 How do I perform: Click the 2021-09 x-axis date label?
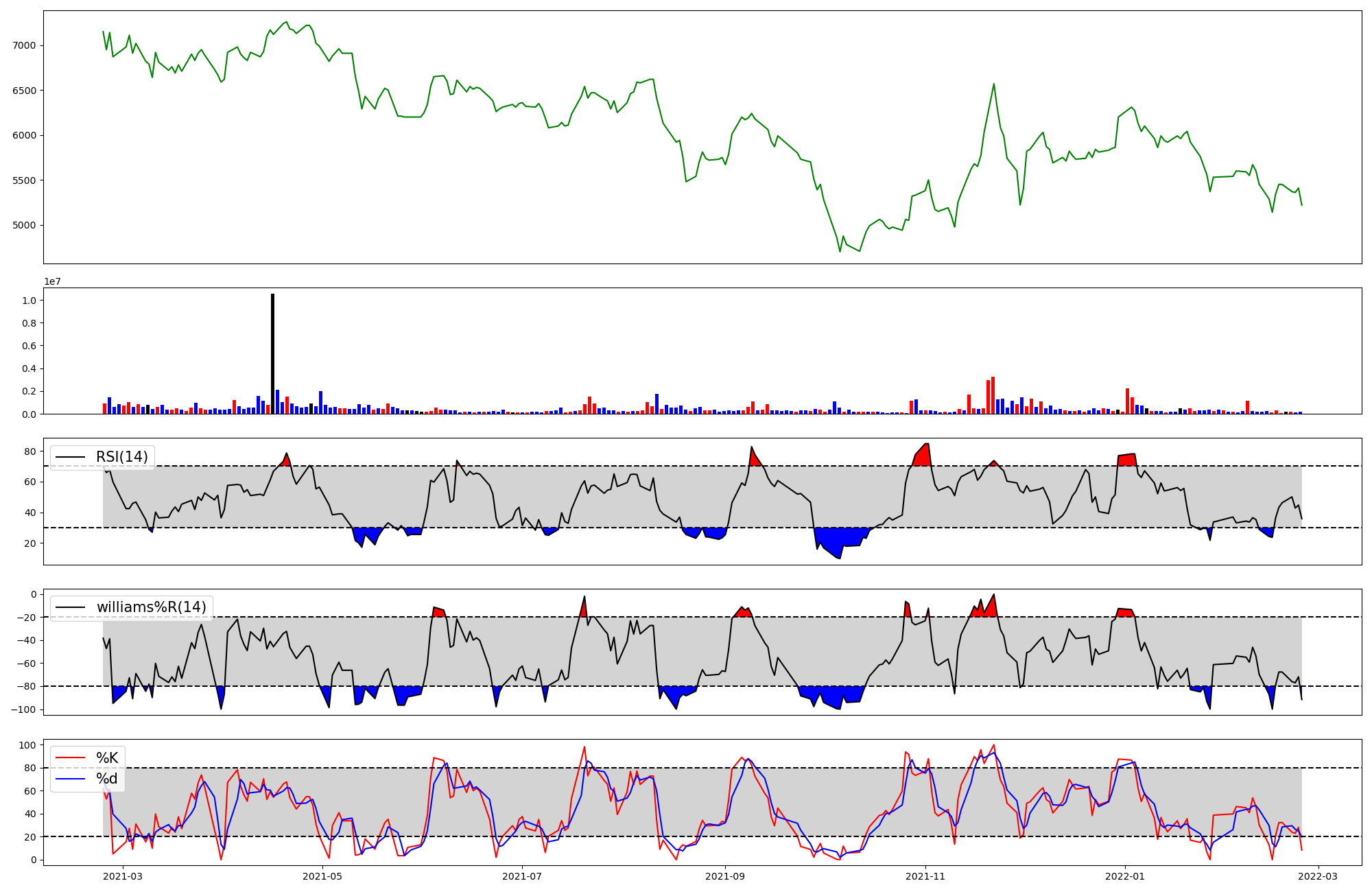[725, 876]
